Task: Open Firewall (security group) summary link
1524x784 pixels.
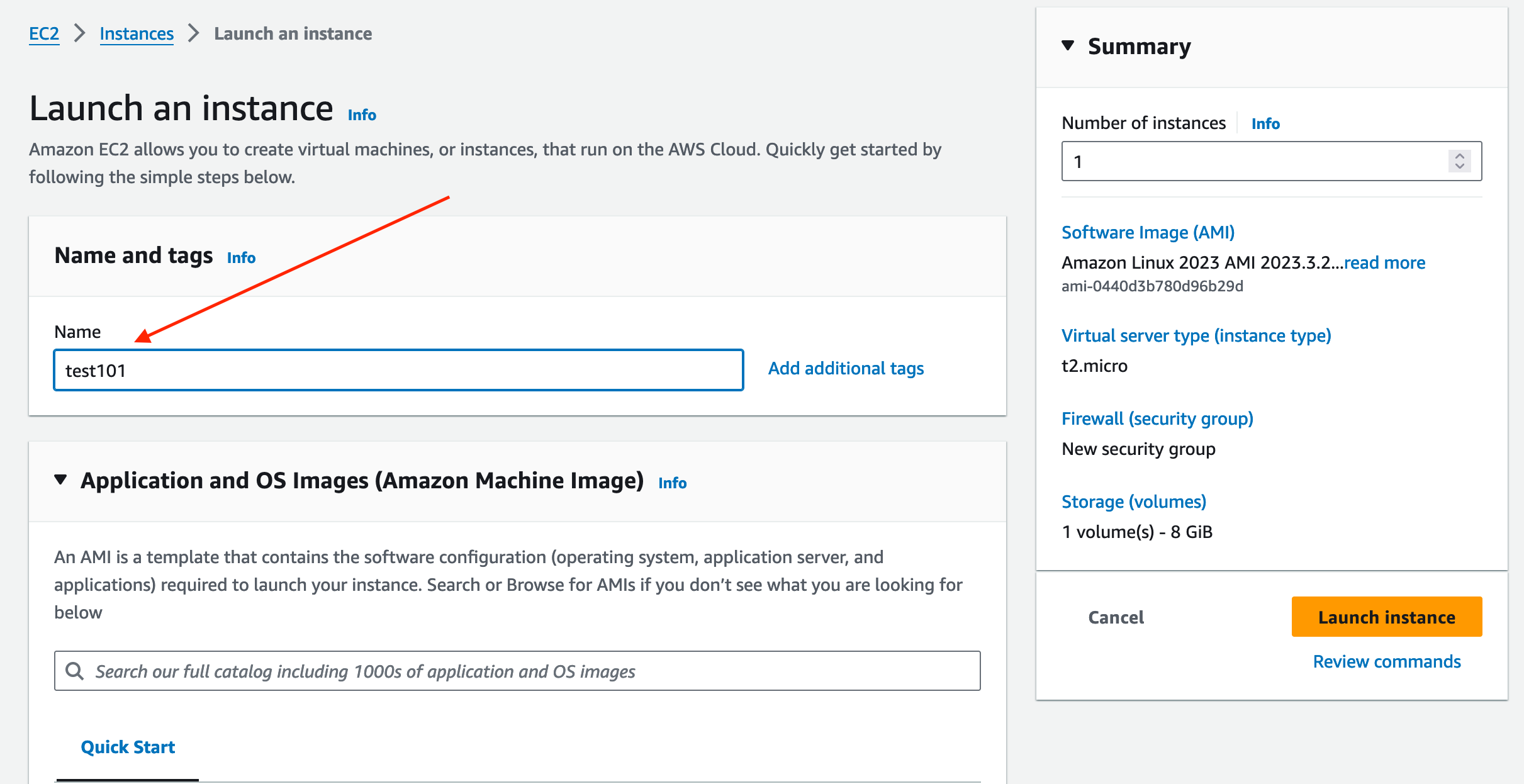Action: click(1157, 418)
